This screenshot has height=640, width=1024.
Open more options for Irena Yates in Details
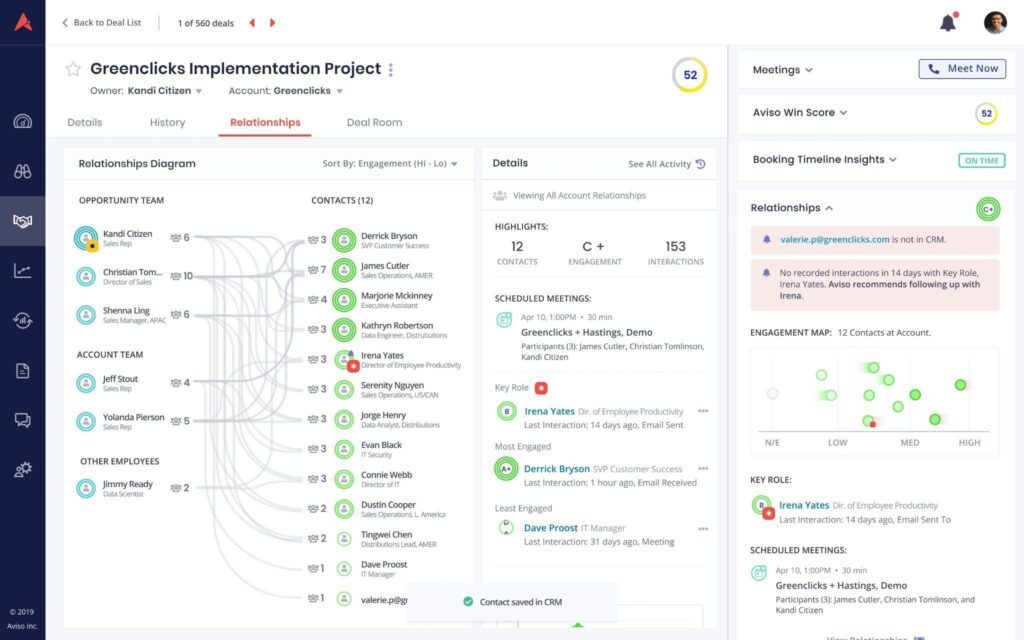click(703, 411)
